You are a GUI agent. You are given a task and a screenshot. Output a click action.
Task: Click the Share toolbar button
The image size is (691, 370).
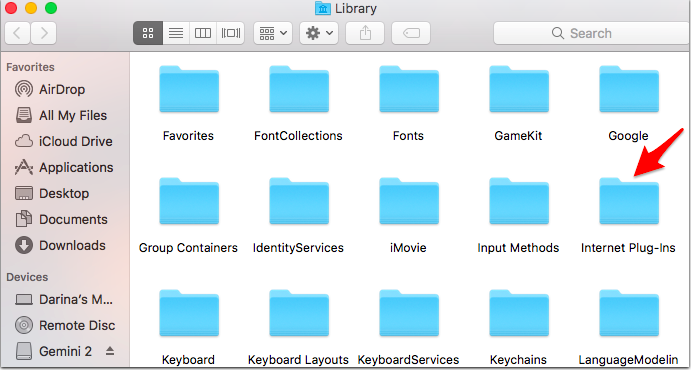tap(365, 33)
